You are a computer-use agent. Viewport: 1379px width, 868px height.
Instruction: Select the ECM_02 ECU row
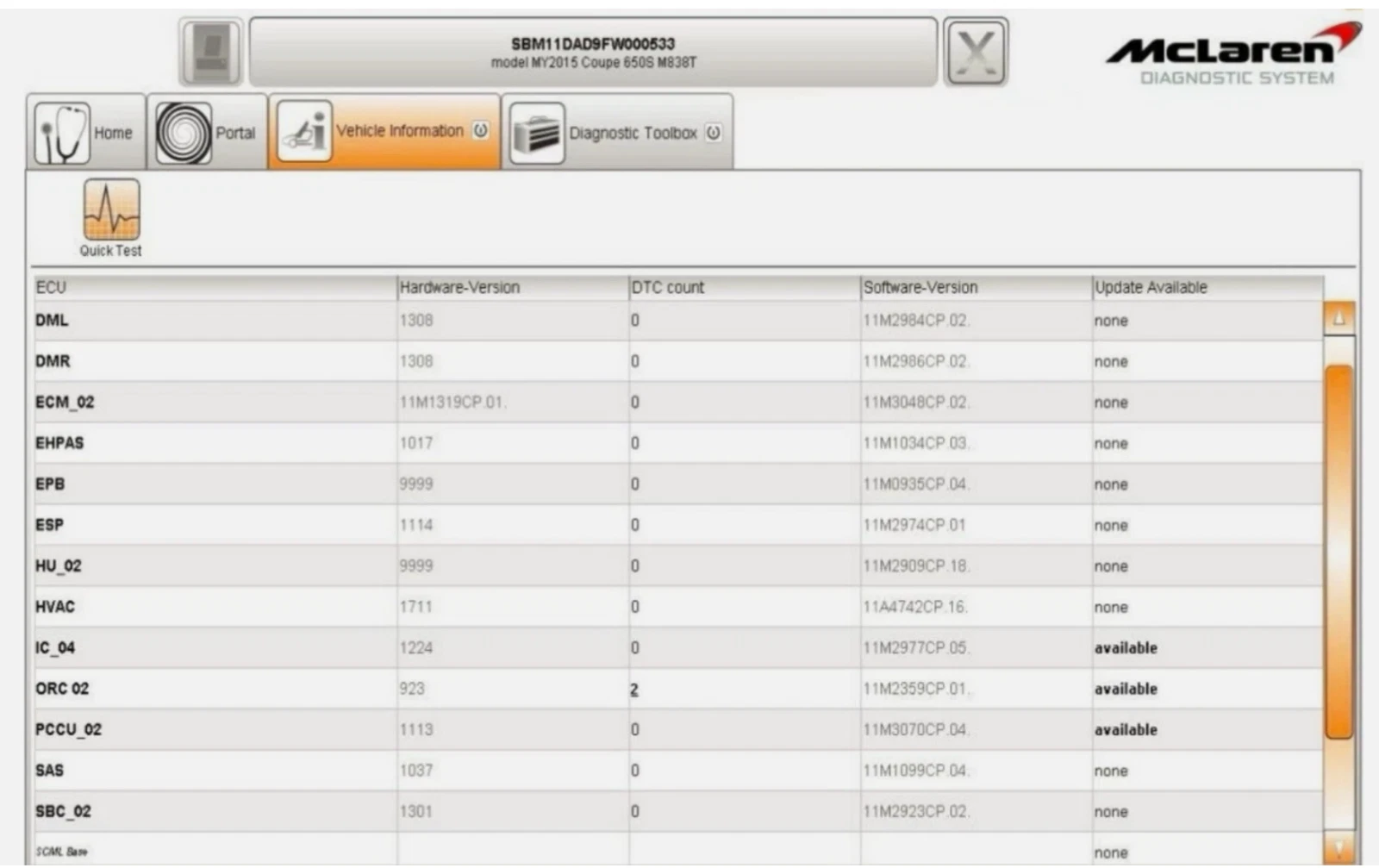coord(677,403)
